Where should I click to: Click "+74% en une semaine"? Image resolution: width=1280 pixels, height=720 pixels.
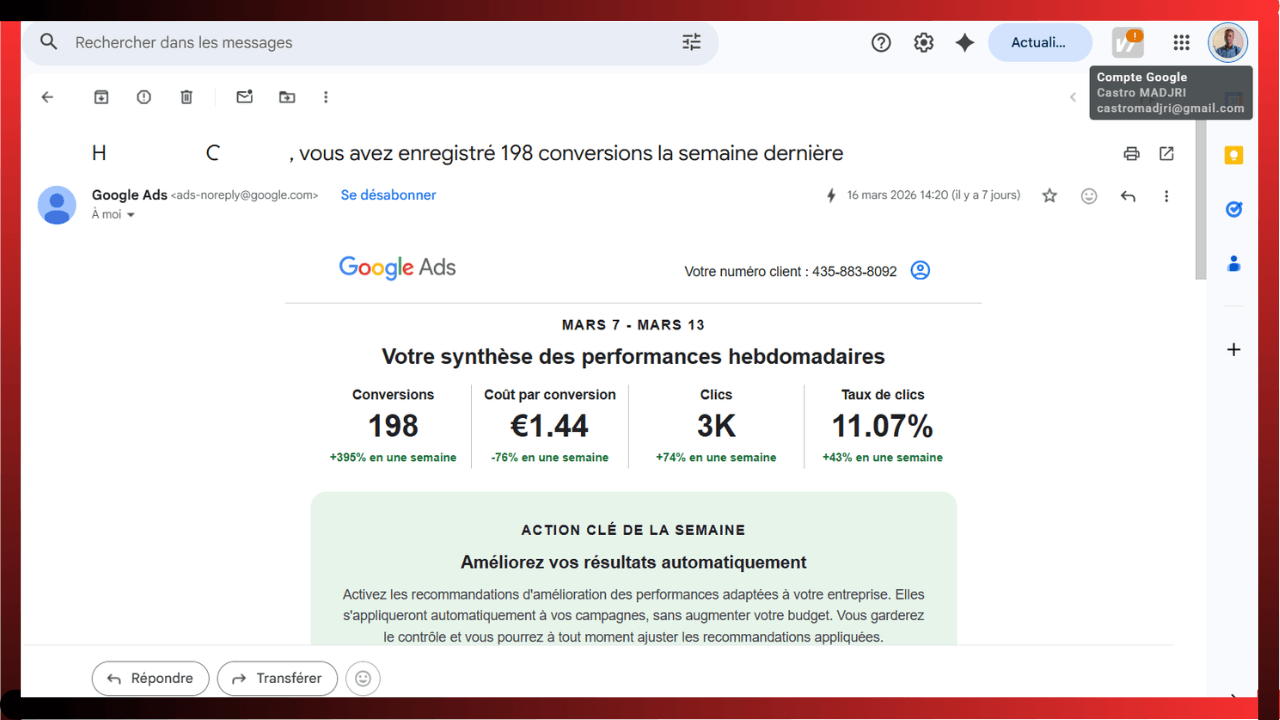point(716,457)
